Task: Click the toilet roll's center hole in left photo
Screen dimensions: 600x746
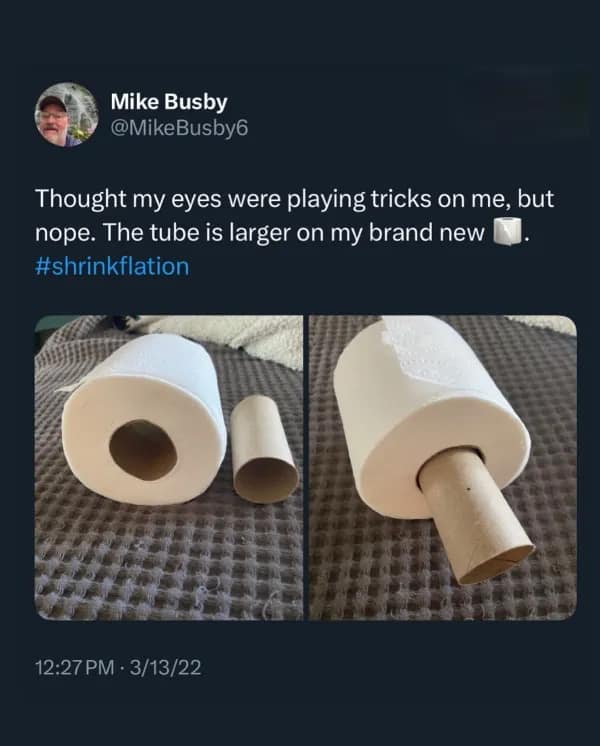Action: tap(142, 450)
